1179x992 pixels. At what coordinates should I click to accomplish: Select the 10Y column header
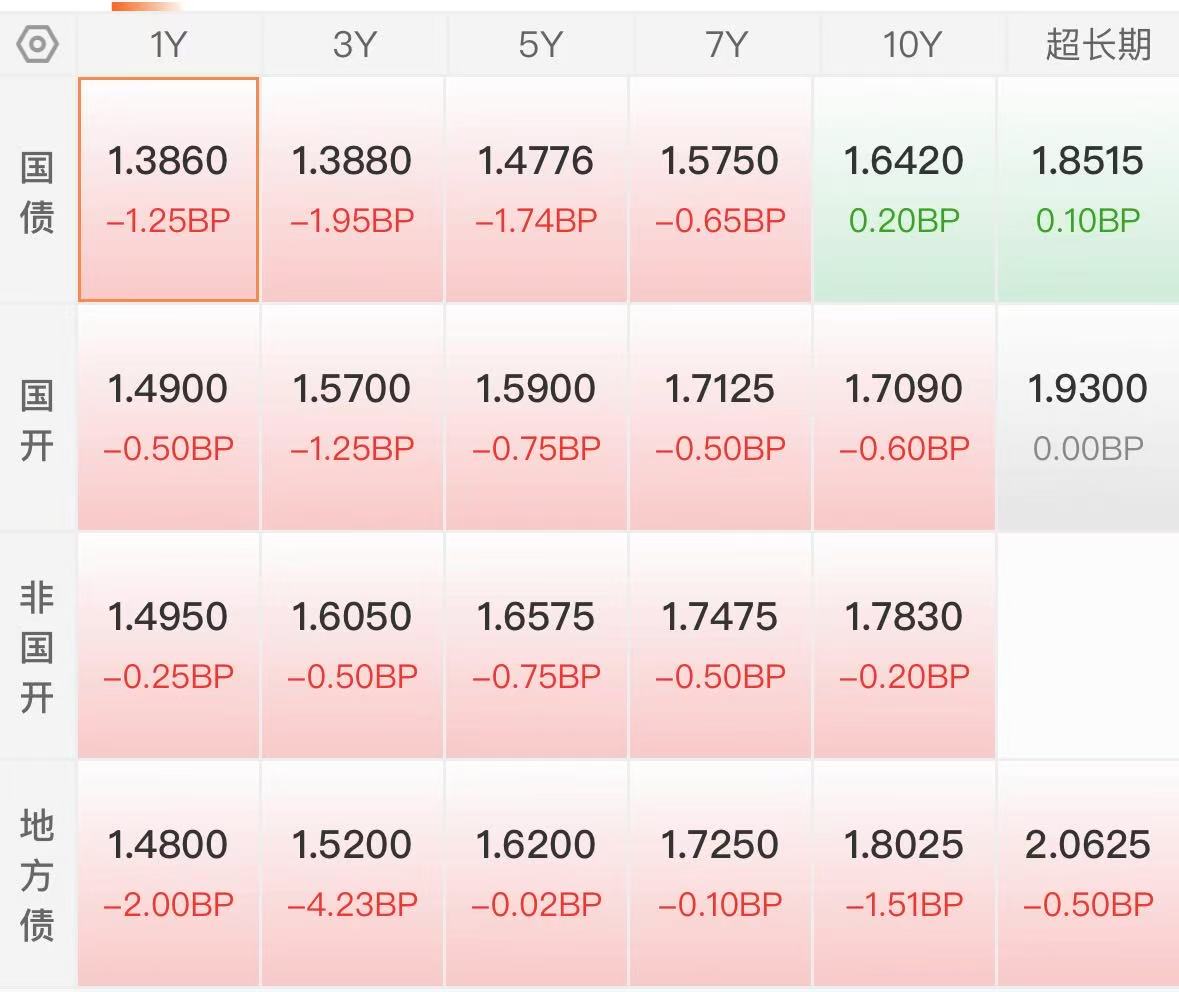911,44
